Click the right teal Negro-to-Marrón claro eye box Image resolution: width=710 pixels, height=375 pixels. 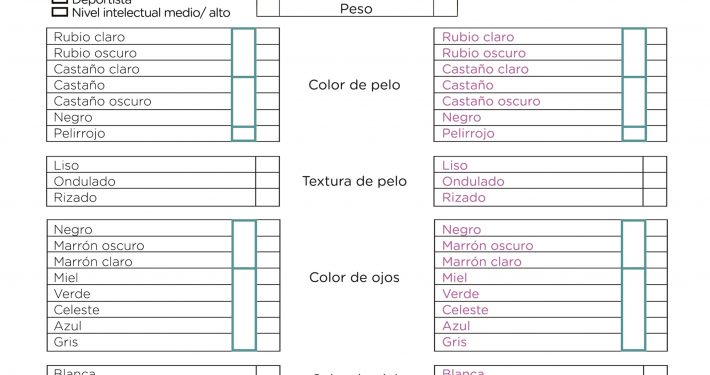coord(633,245)
